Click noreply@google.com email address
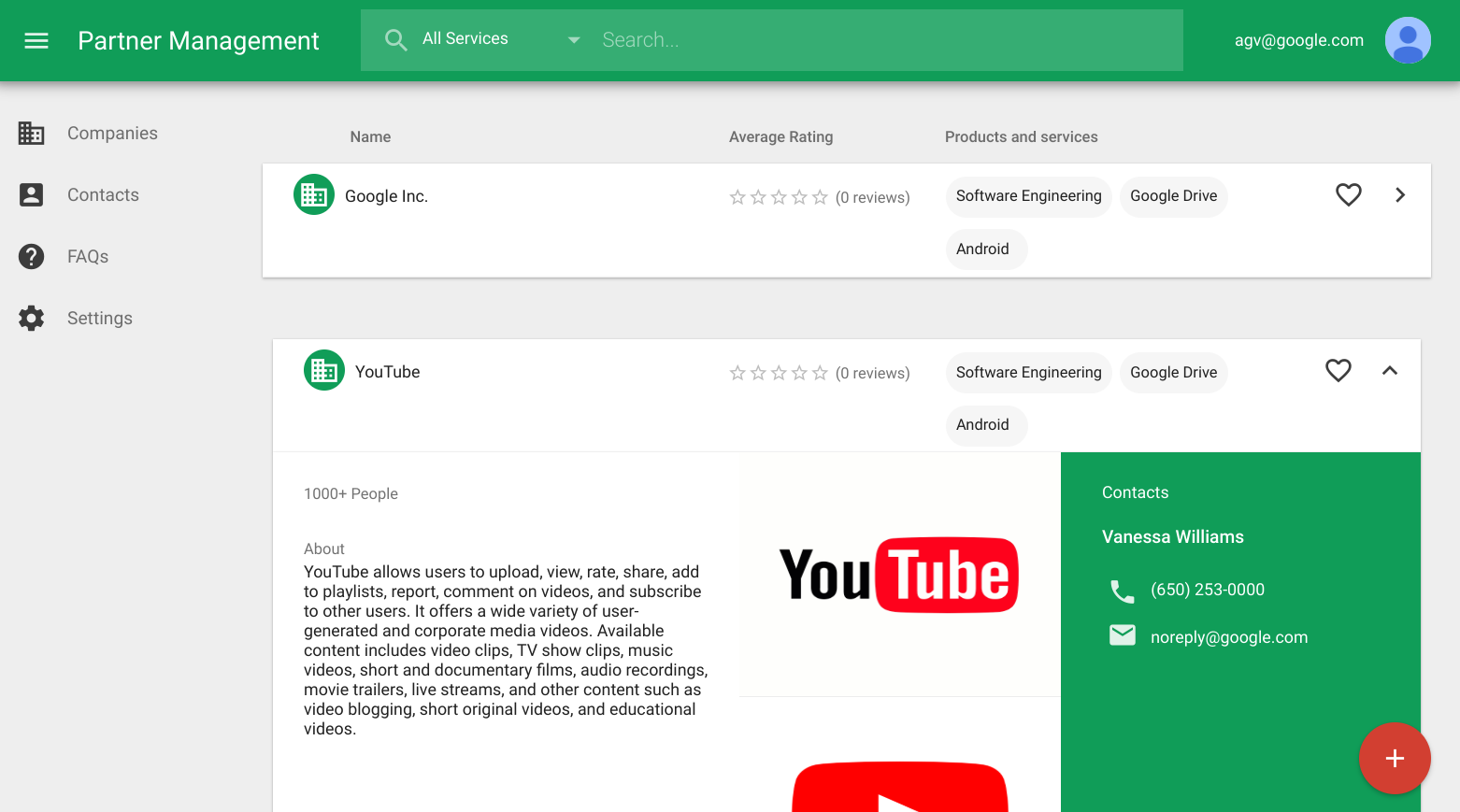This screenshot has height=812, width=1460. click(x=1229, y=637)
